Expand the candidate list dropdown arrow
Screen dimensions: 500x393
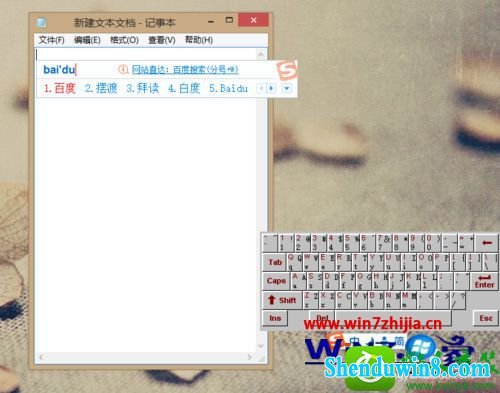[287, 89]
